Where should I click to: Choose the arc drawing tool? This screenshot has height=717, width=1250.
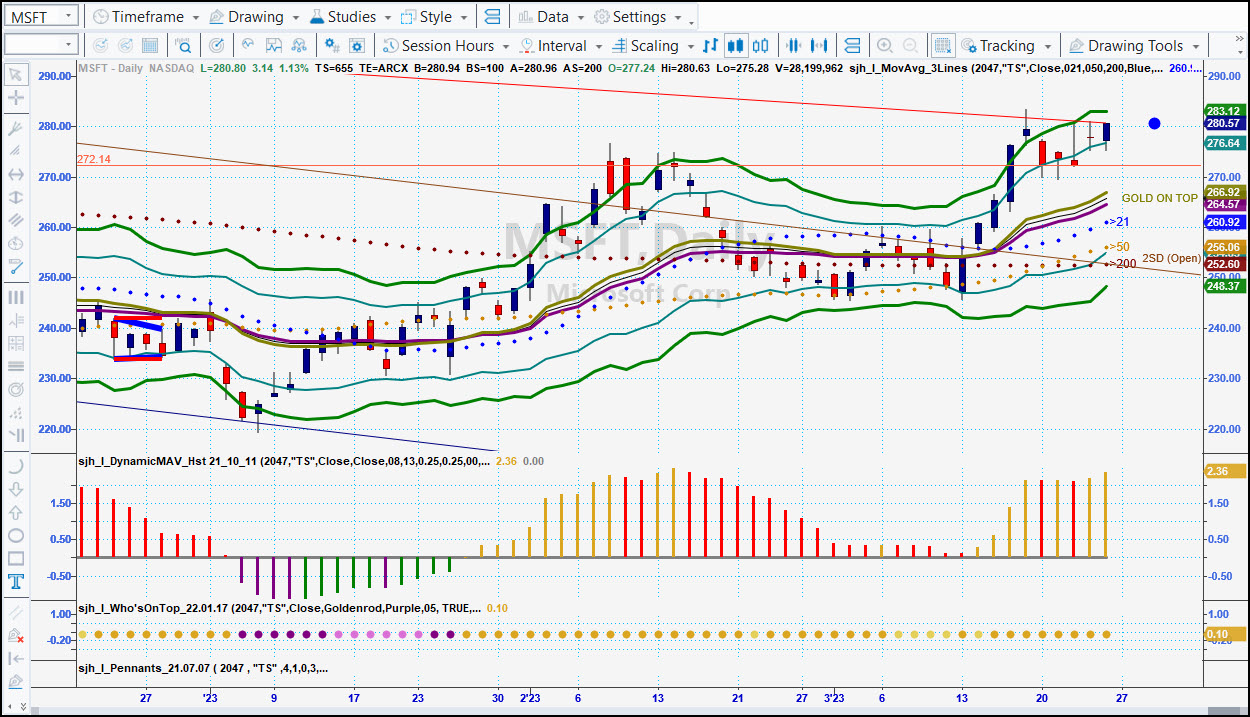point(16,466)
